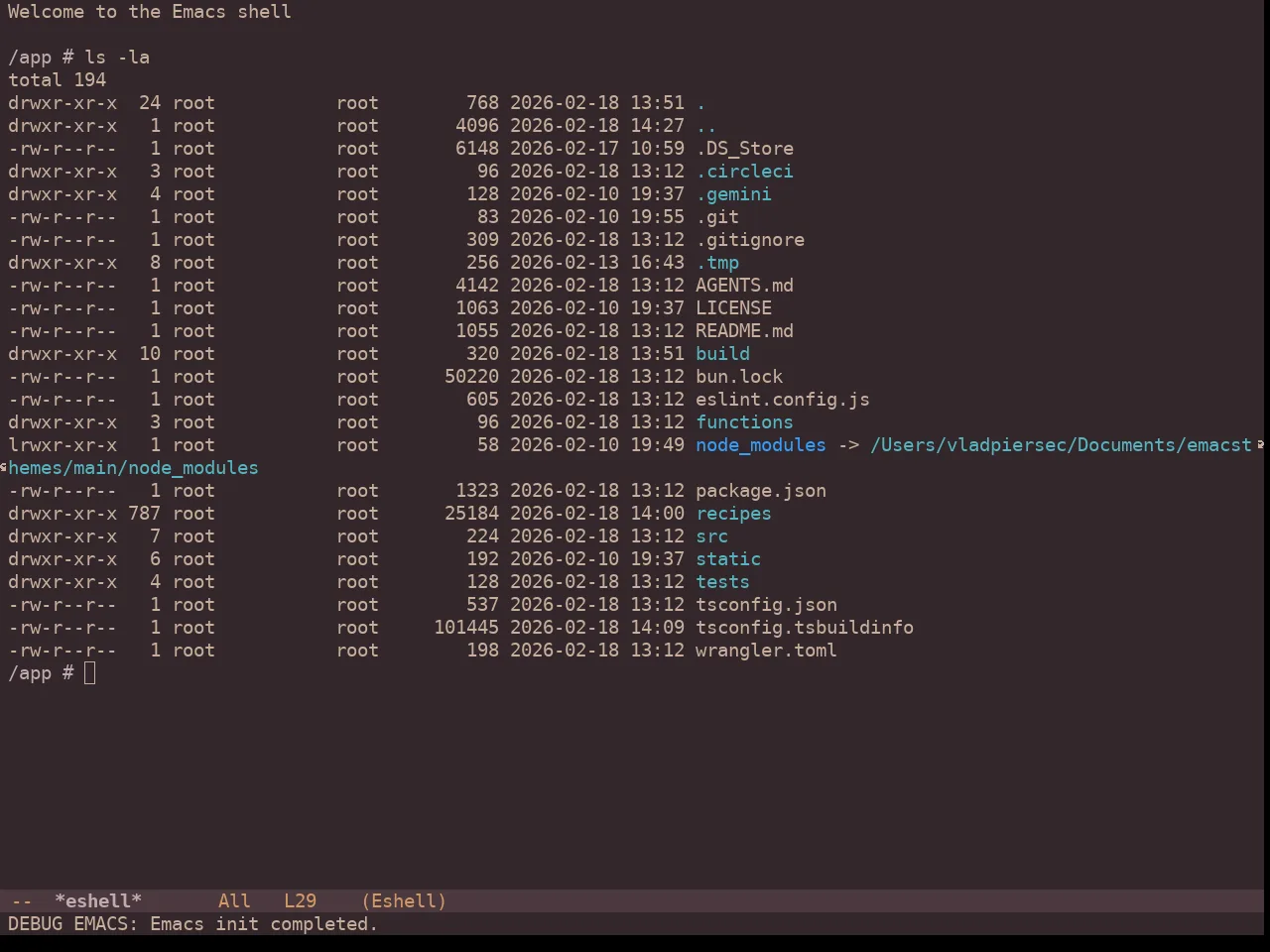Click the package.json file name
This screenshot has width=1270, height=952.
pos(761,491)
